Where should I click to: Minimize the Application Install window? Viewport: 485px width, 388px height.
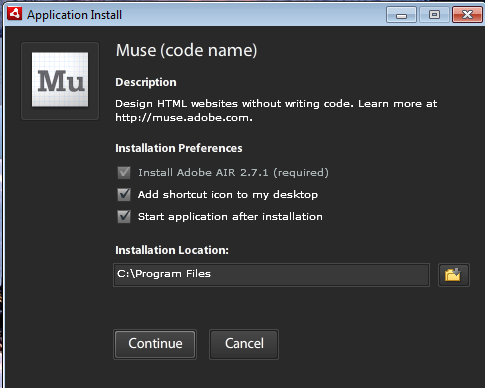click(x=401, y=15)
